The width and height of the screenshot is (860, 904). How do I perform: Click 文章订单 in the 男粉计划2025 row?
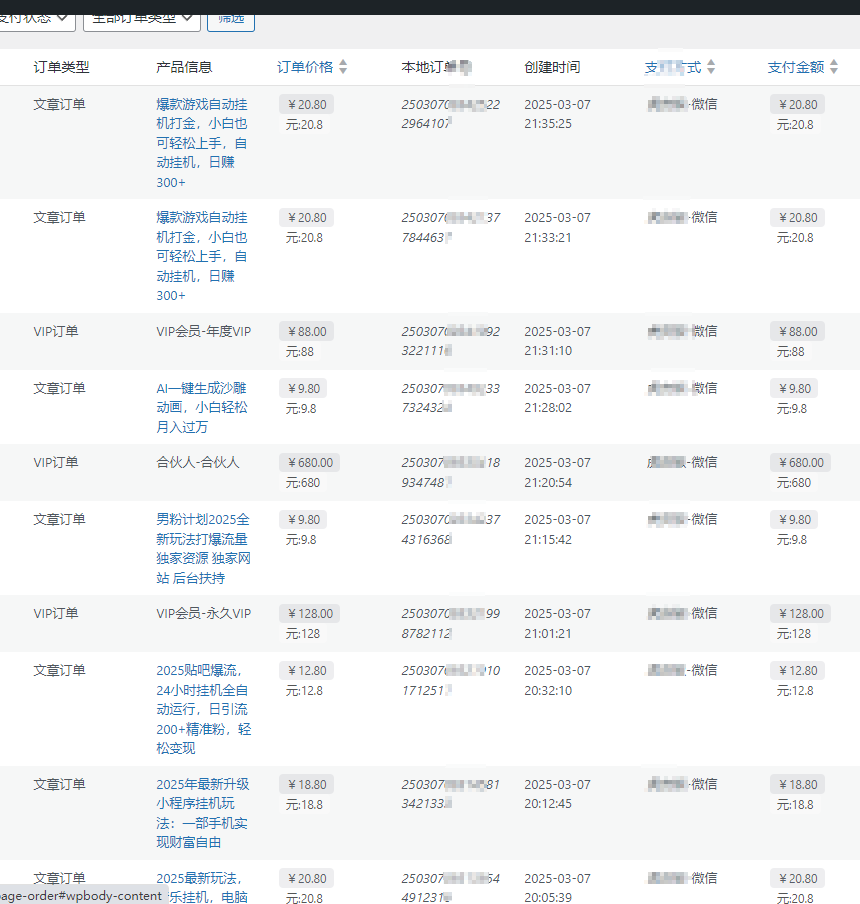pyautogui.click(x=59, y=519)
